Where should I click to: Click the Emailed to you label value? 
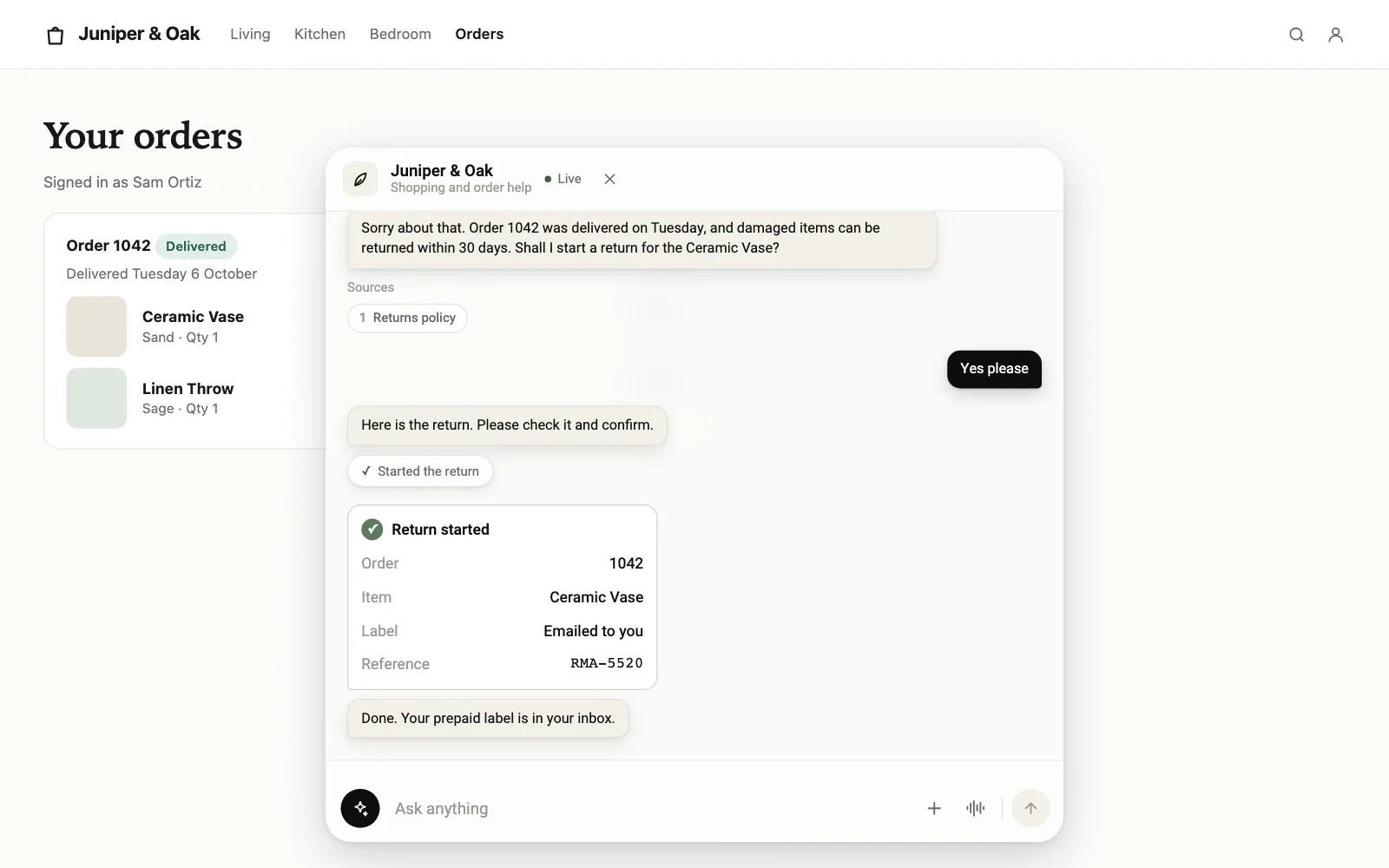click(593, 631)
